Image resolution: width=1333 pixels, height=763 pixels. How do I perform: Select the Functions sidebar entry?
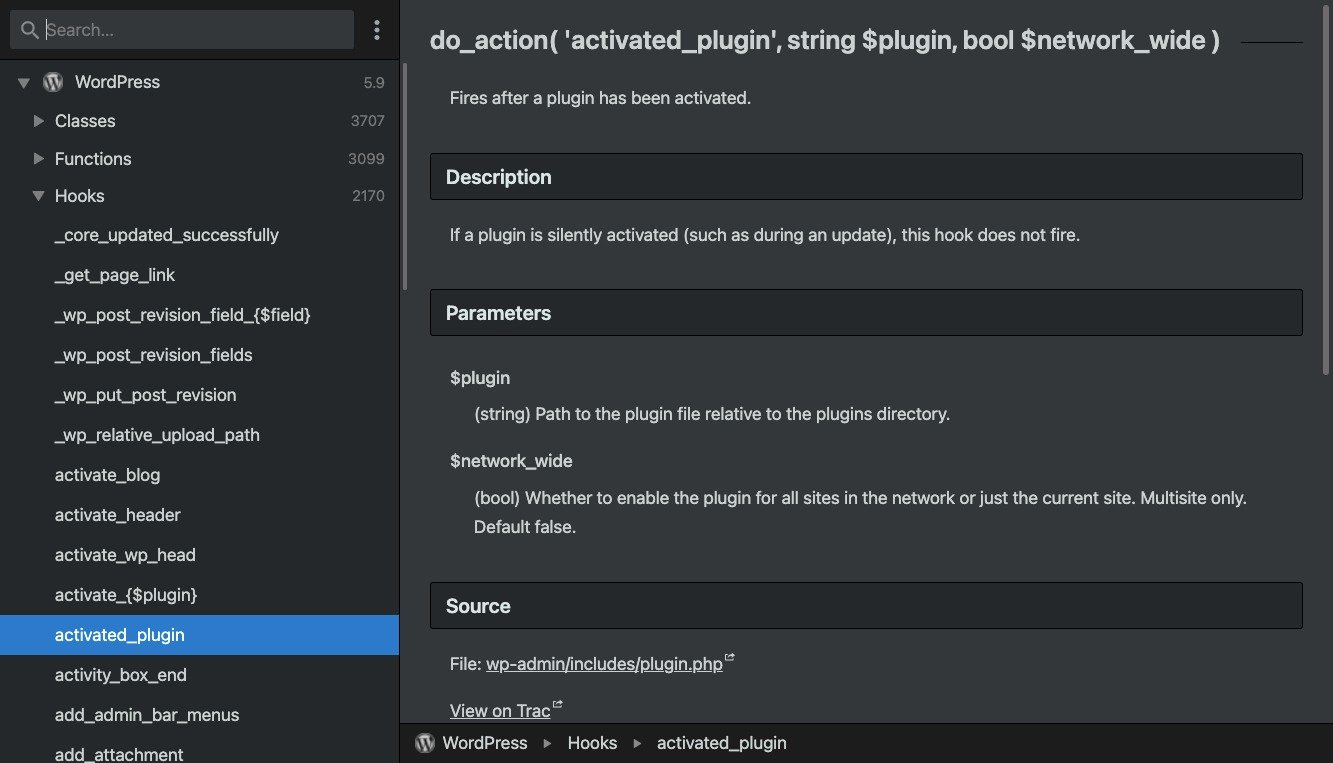tap(93, 159)
